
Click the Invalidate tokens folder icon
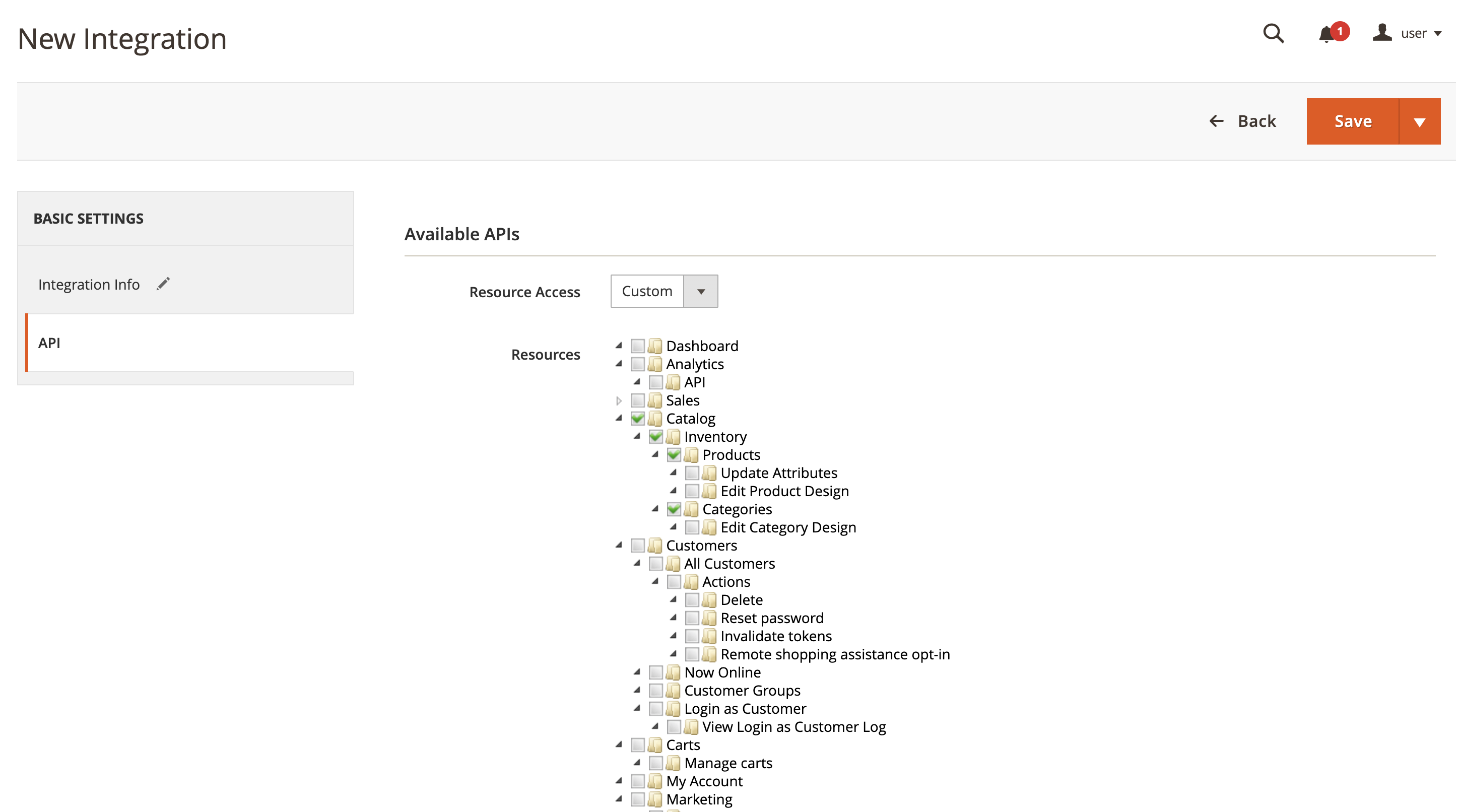(x=709, y=636)
